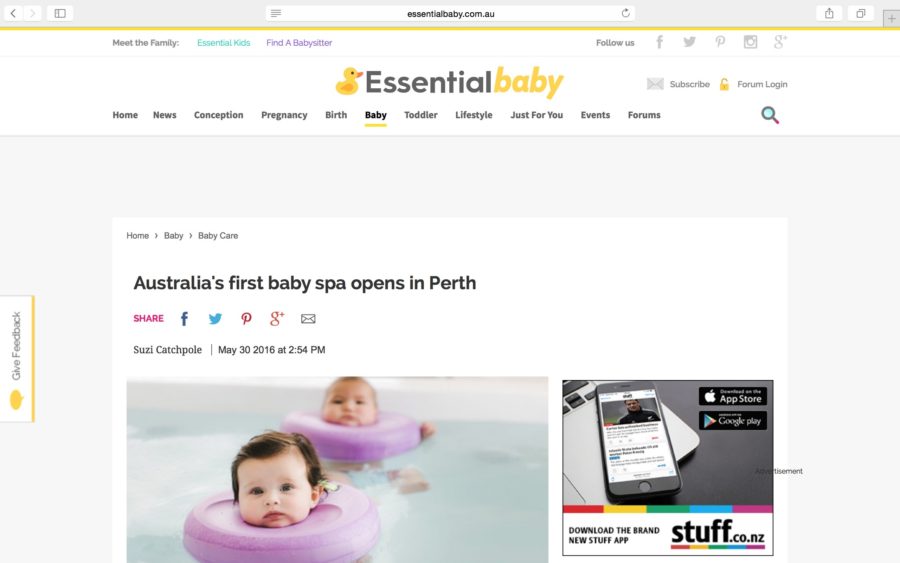This screenshot has height=563, width=900.
Task: Share article on Twitter
Action: (x=215, y=319)
